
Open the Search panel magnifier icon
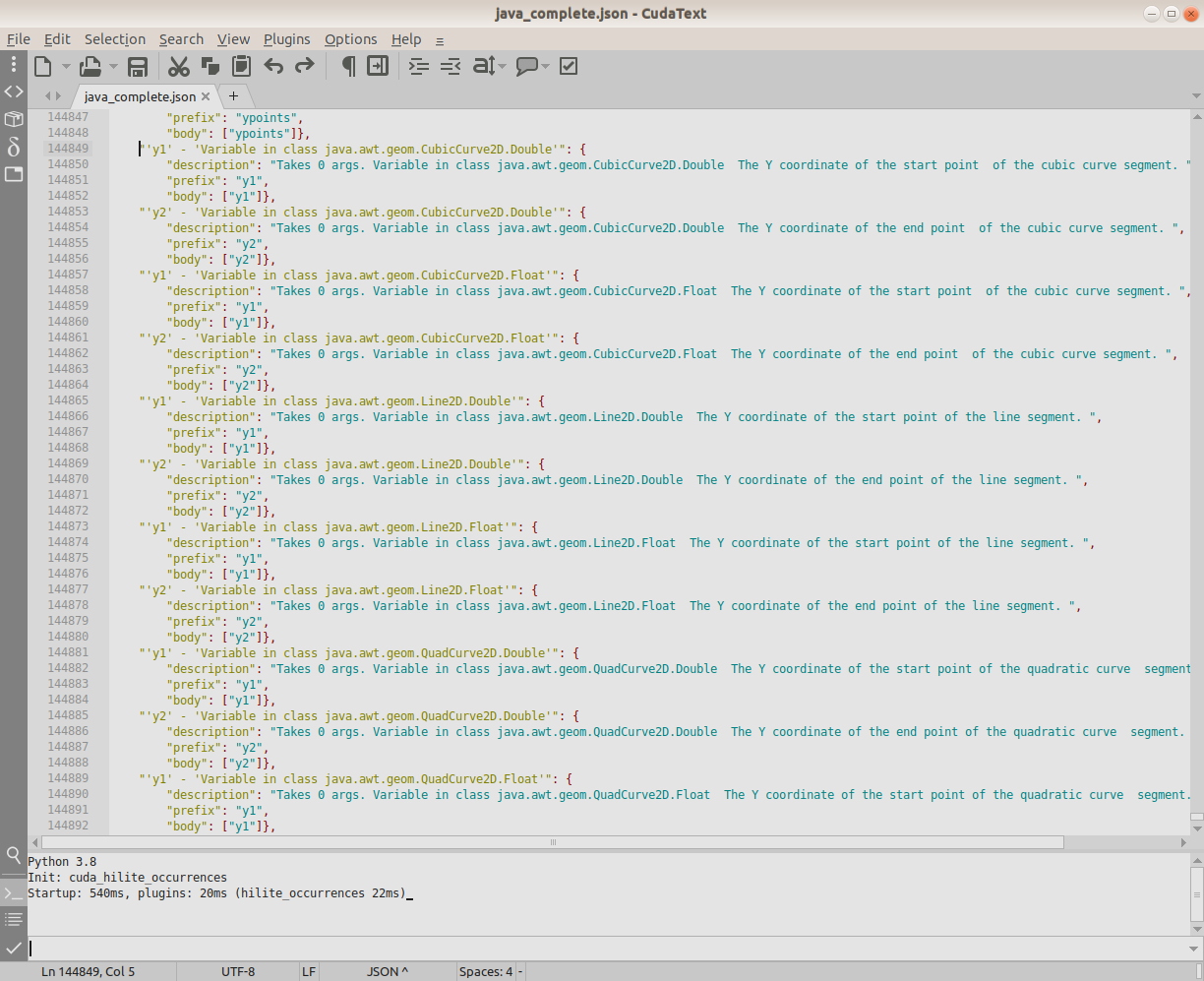coord(13,855)
